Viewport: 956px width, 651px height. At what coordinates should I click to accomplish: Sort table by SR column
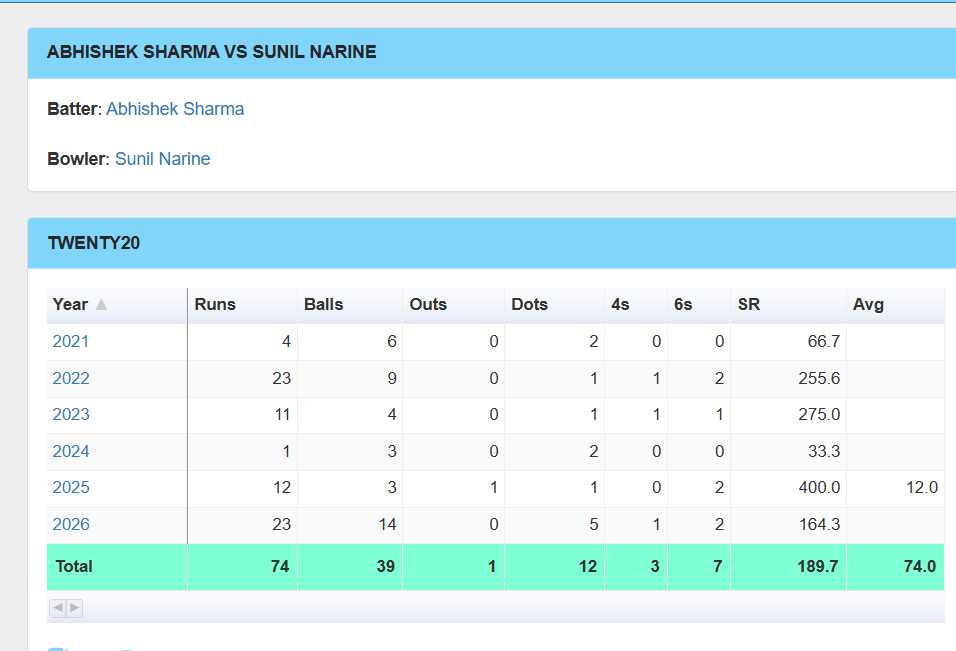tap(789, 305)
